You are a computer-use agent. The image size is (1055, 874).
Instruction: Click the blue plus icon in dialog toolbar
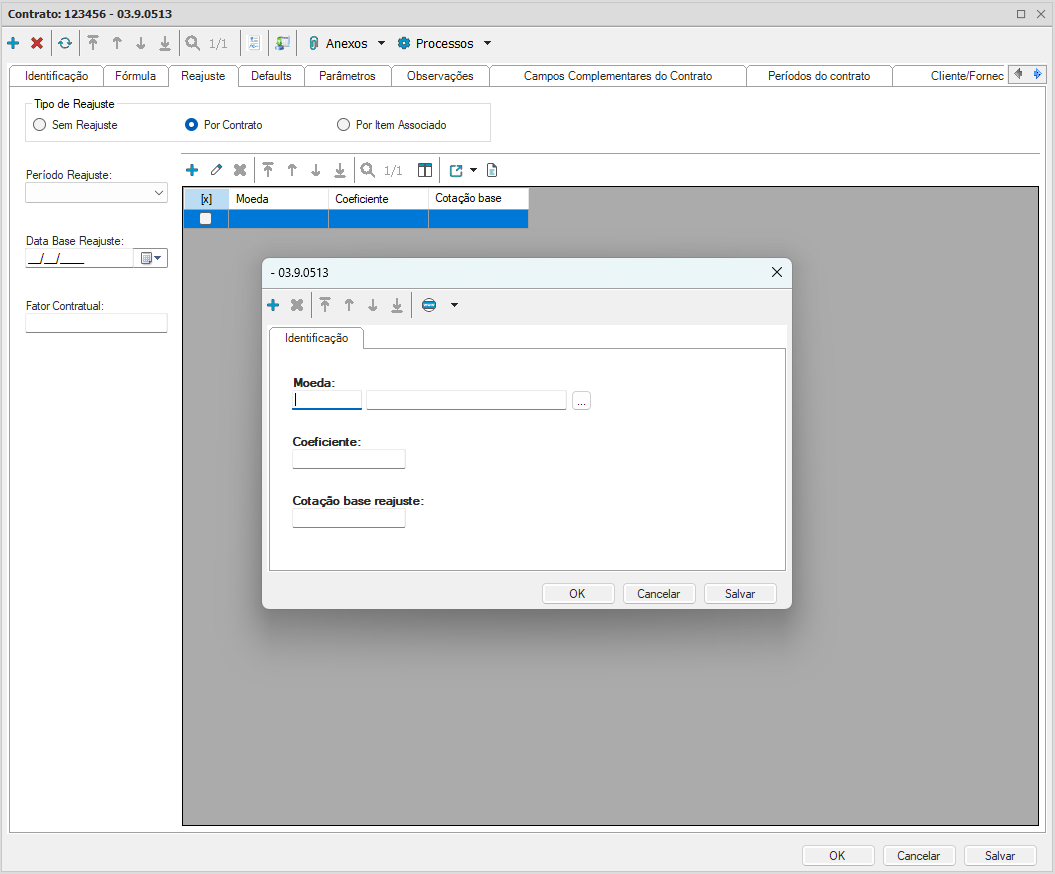(273, 305)
